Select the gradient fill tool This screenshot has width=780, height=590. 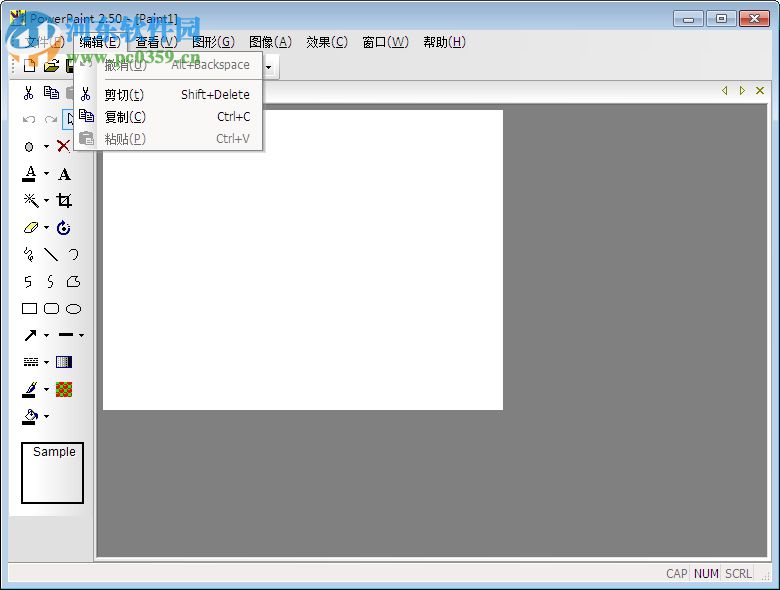click(x=64, y=362)
